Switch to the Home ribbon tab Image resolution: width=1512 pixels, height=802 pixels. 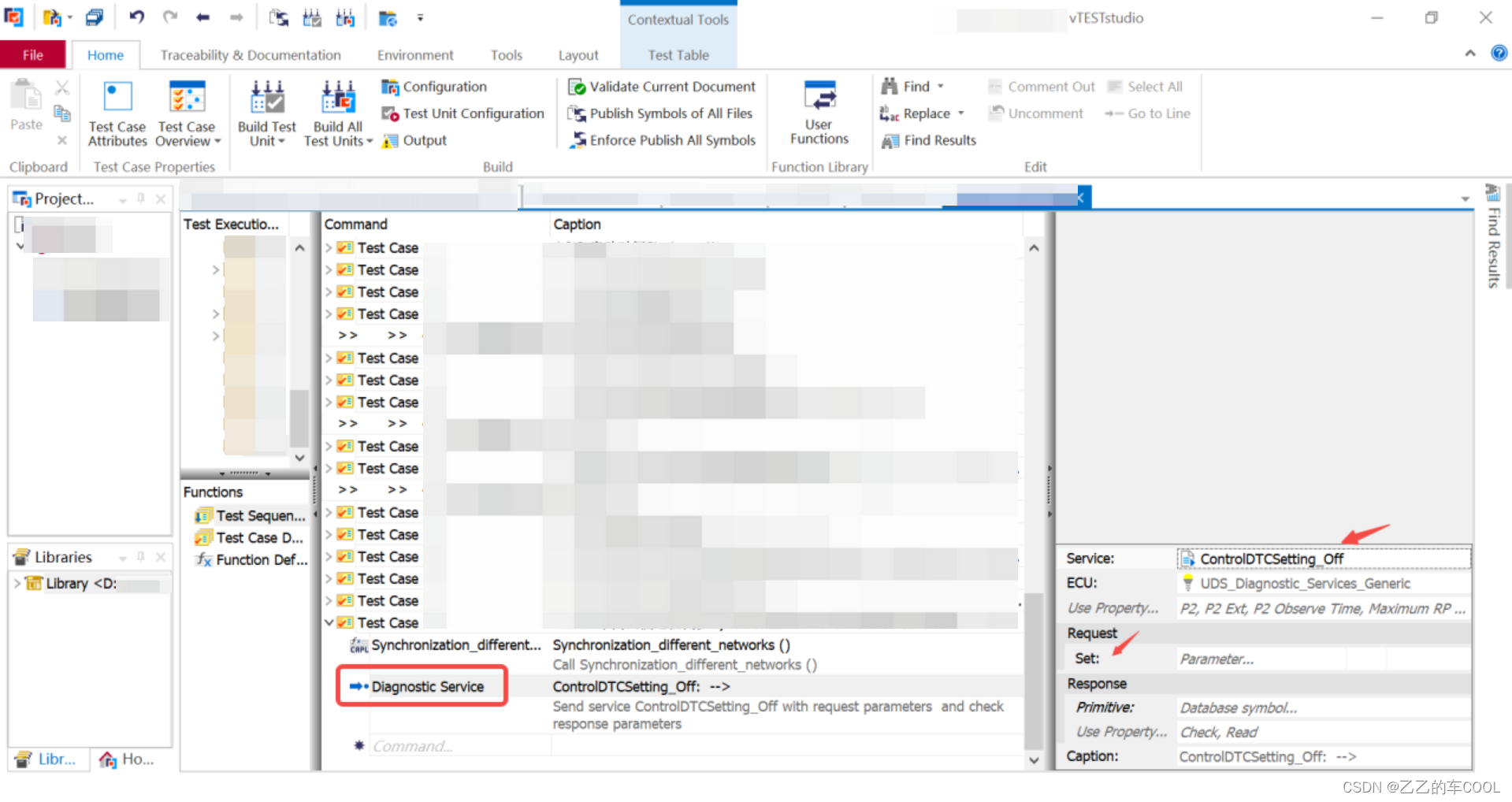106,55
